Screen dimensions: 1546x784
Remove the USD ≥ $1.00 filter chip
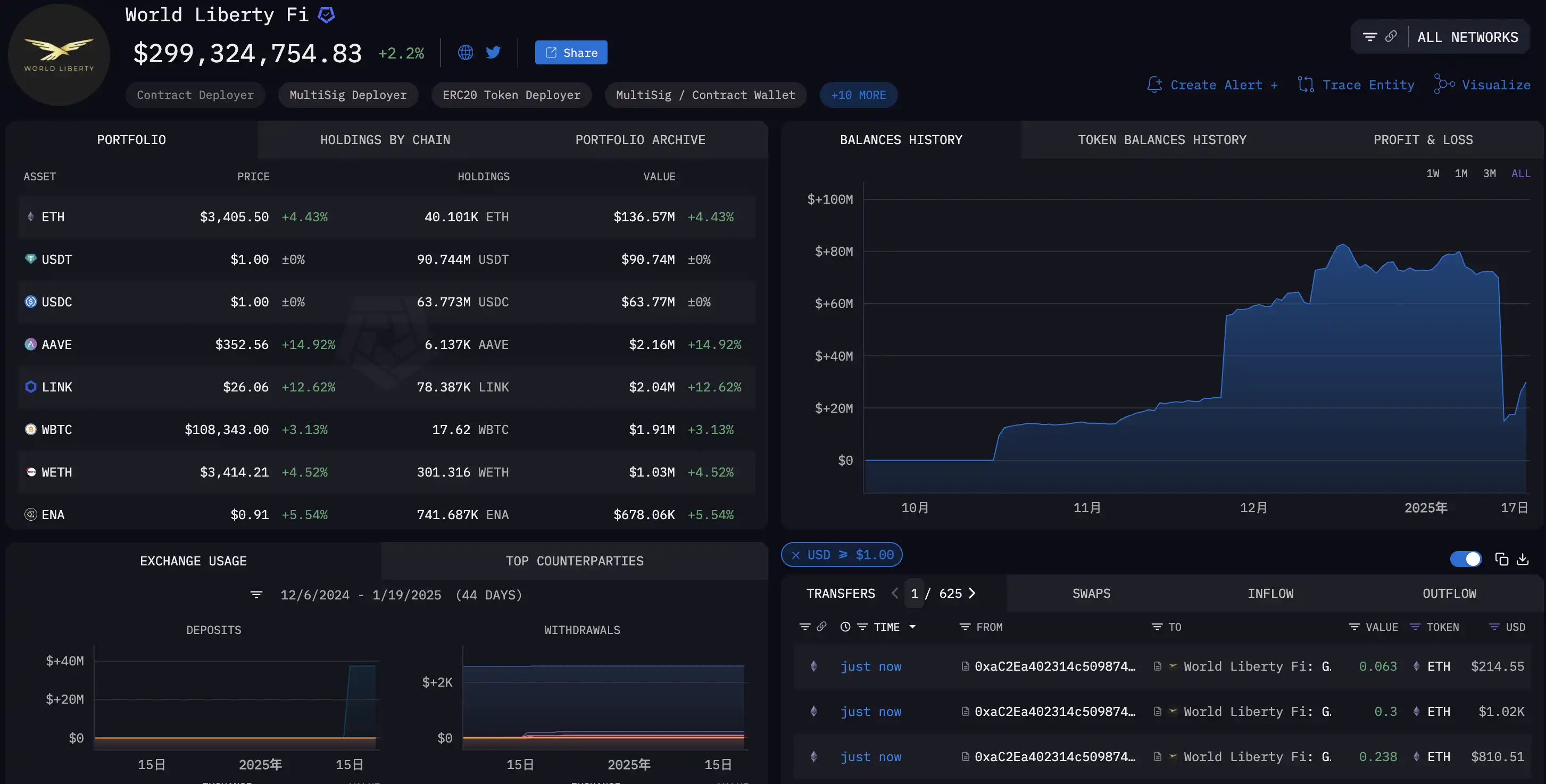coord(796,555)
